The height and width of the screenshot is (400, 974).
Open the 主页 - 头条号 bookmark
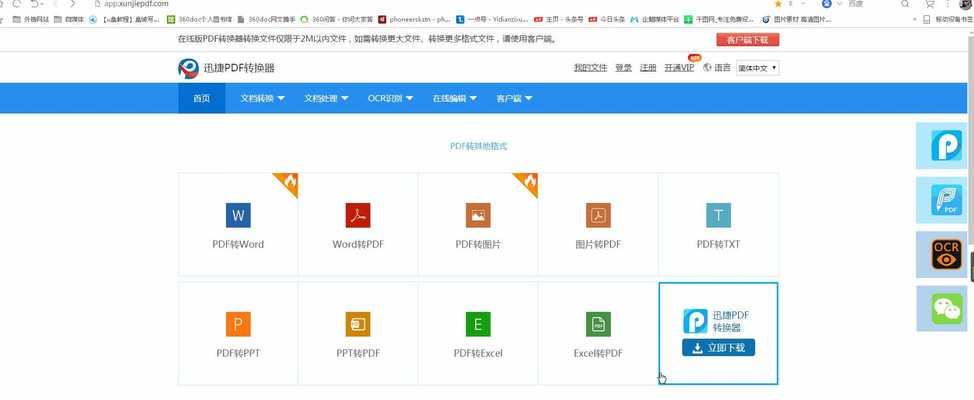[558, 19]
